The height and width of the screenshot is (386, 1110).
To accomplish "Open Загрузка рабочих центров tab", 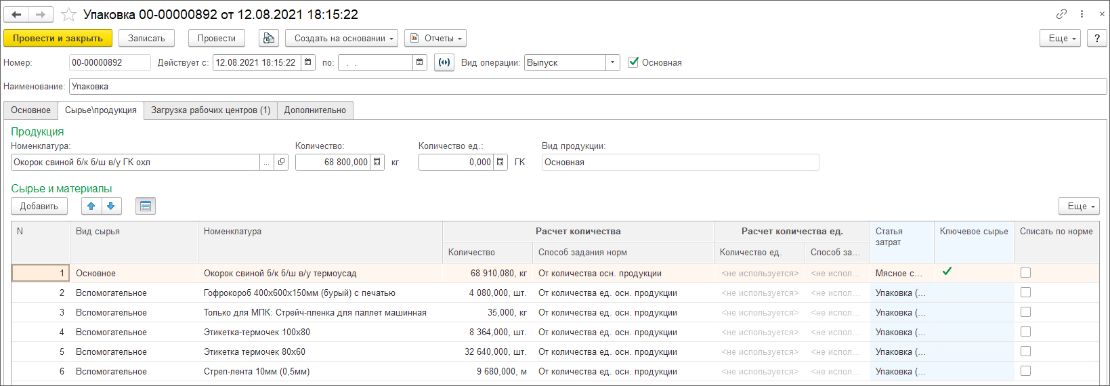I will pyautogui.click(x=211, y=110).
